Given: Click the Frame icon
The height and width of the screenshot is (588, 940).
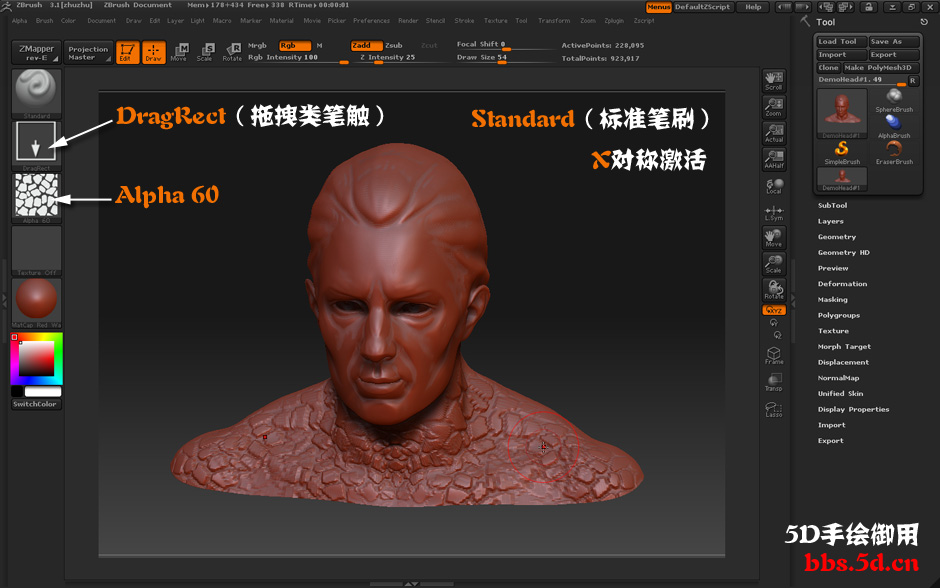Looking at the screenshot, I should 774,355.
